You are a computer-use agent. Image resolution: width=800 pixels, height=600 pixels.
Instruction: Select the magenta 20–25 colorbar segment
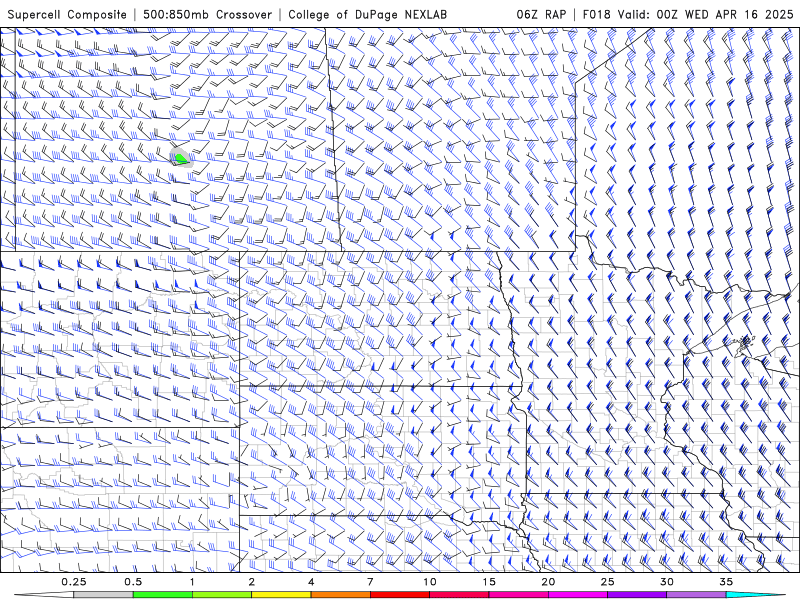click(578, 595)
